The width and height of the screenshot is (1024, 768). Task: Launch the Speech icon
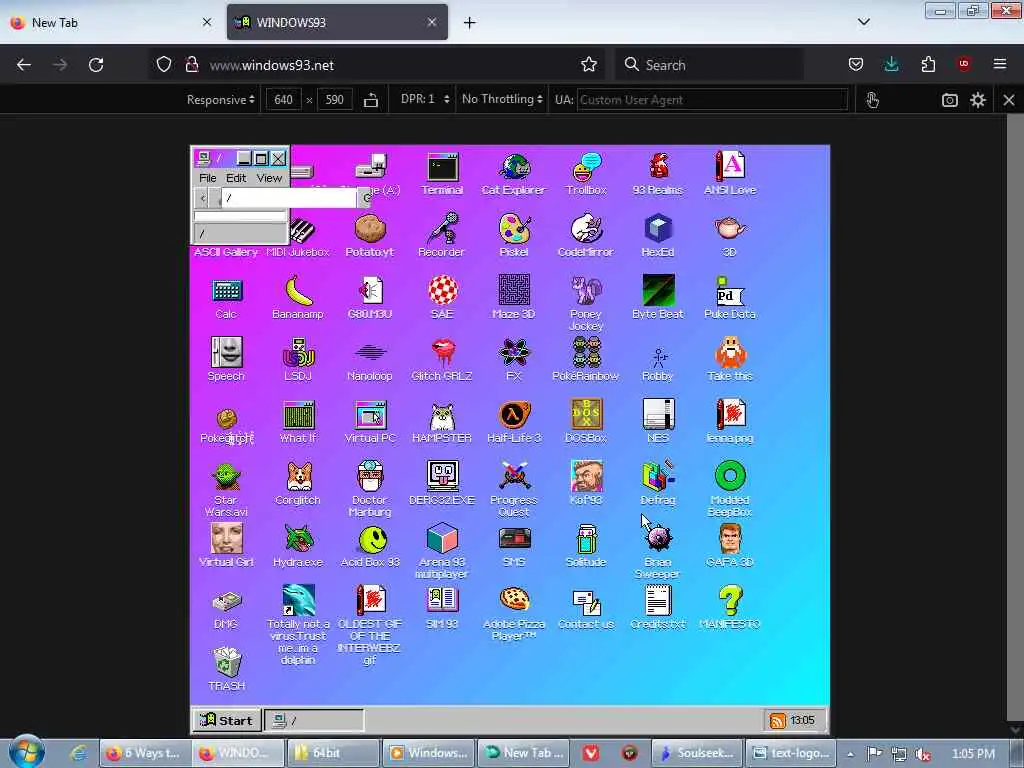point(227,359)
